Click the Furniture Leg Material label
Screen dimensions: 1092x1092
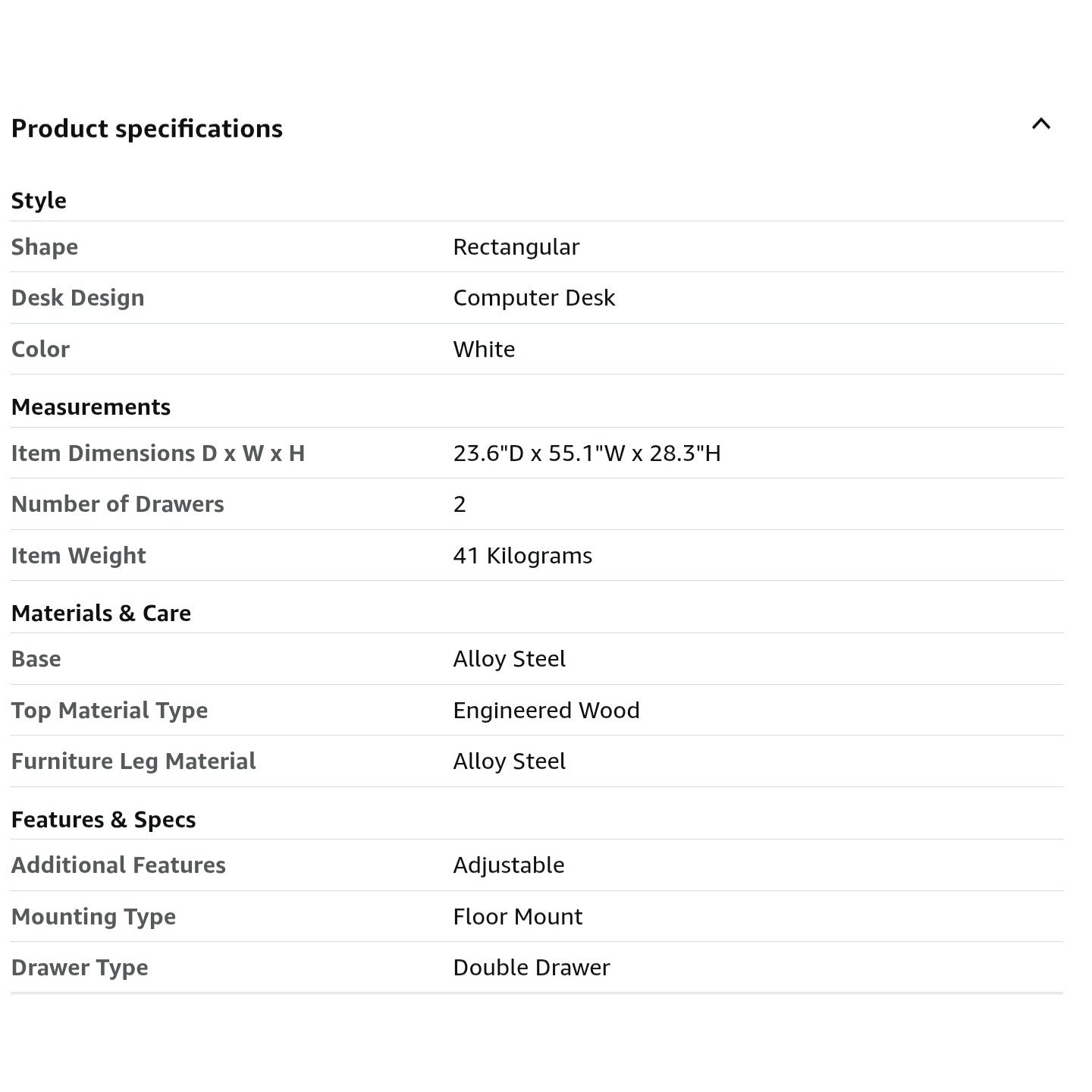click(x=133, y=761)
